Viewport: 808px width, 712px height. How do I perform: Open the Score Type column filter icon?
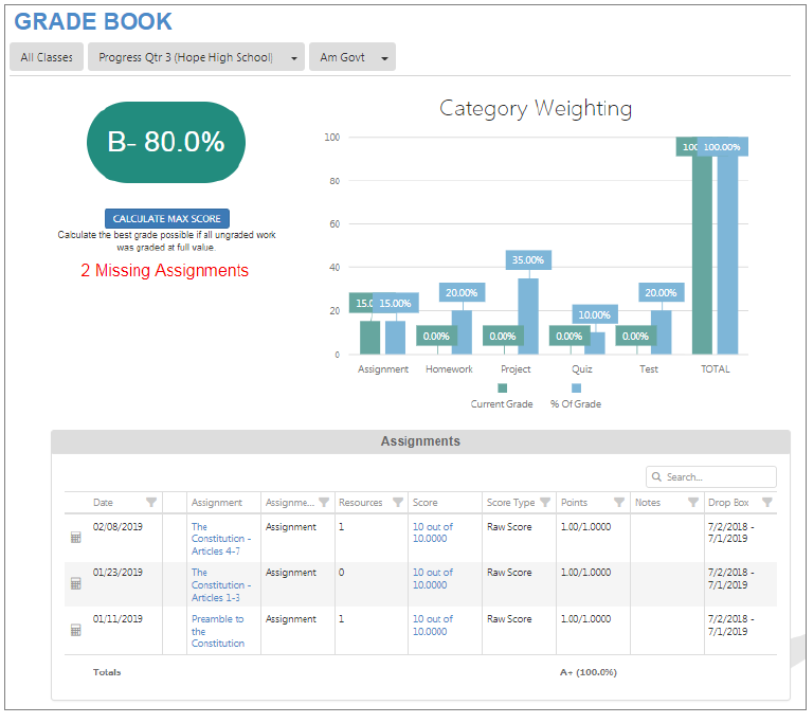[x=545, y=503]
